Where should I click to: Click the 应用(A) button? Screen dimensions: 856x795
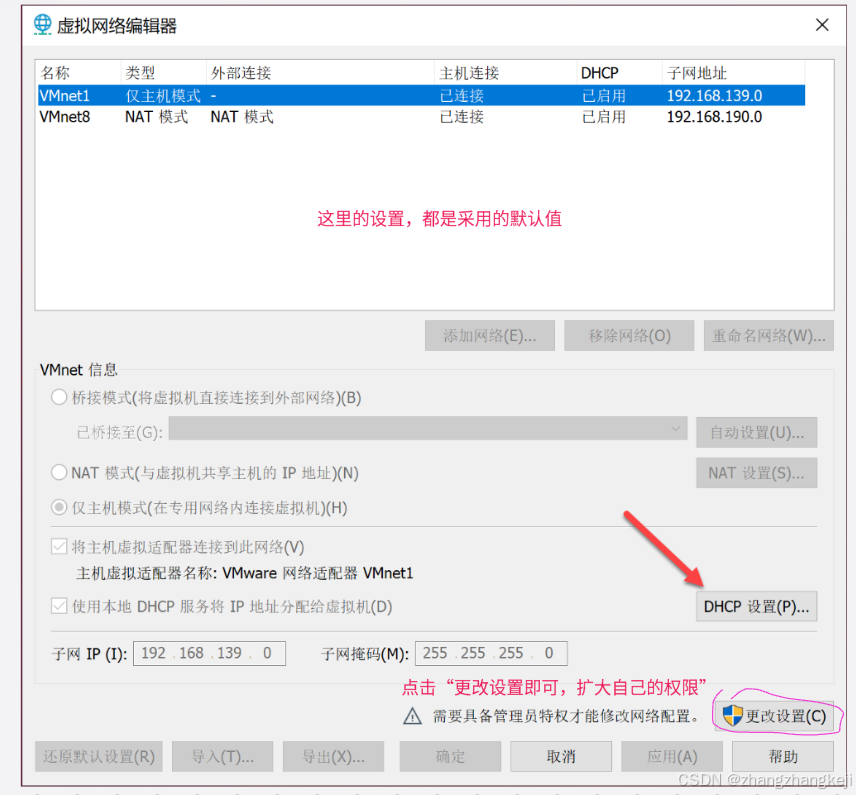(672, 756)
